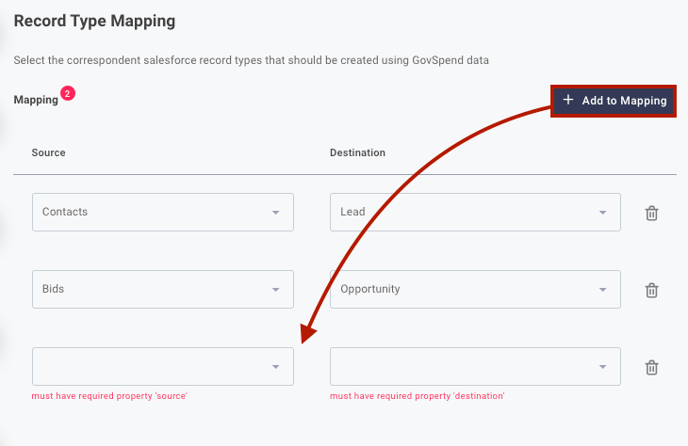Click the Destination column header

click(x=358, y=153)
